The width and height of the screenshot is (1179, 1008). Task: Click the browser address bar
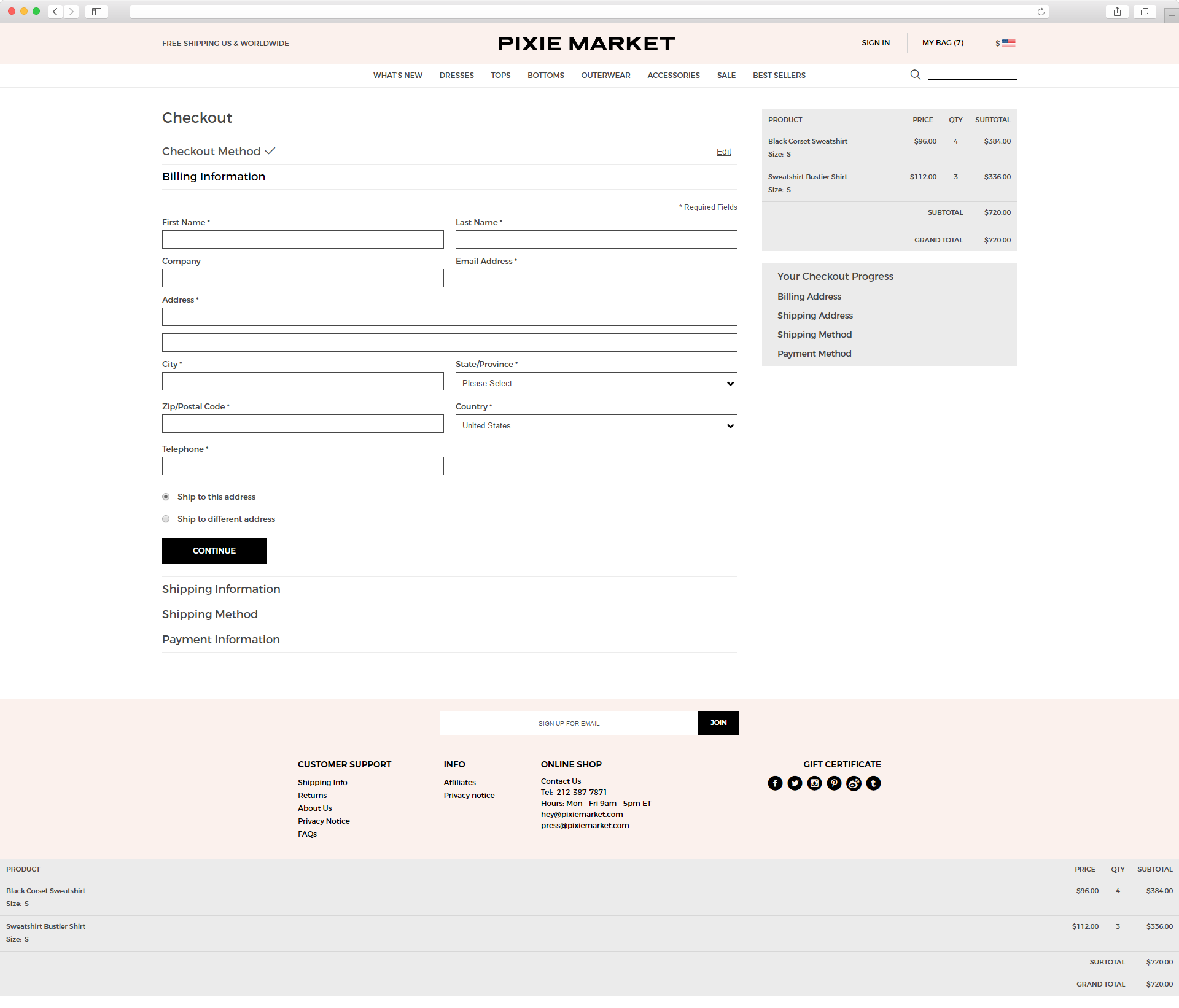(x=589, y=12)
